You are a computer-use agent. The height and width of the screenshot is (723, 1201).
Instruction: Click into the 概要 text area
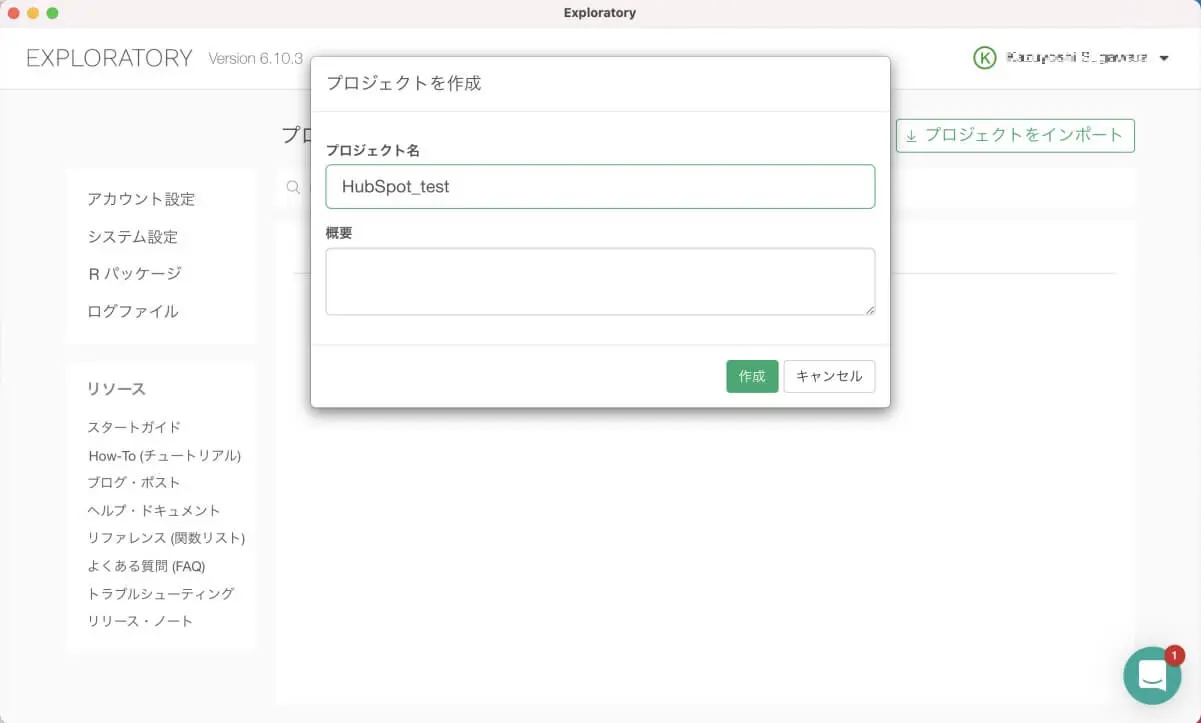(x=600, y=281)
